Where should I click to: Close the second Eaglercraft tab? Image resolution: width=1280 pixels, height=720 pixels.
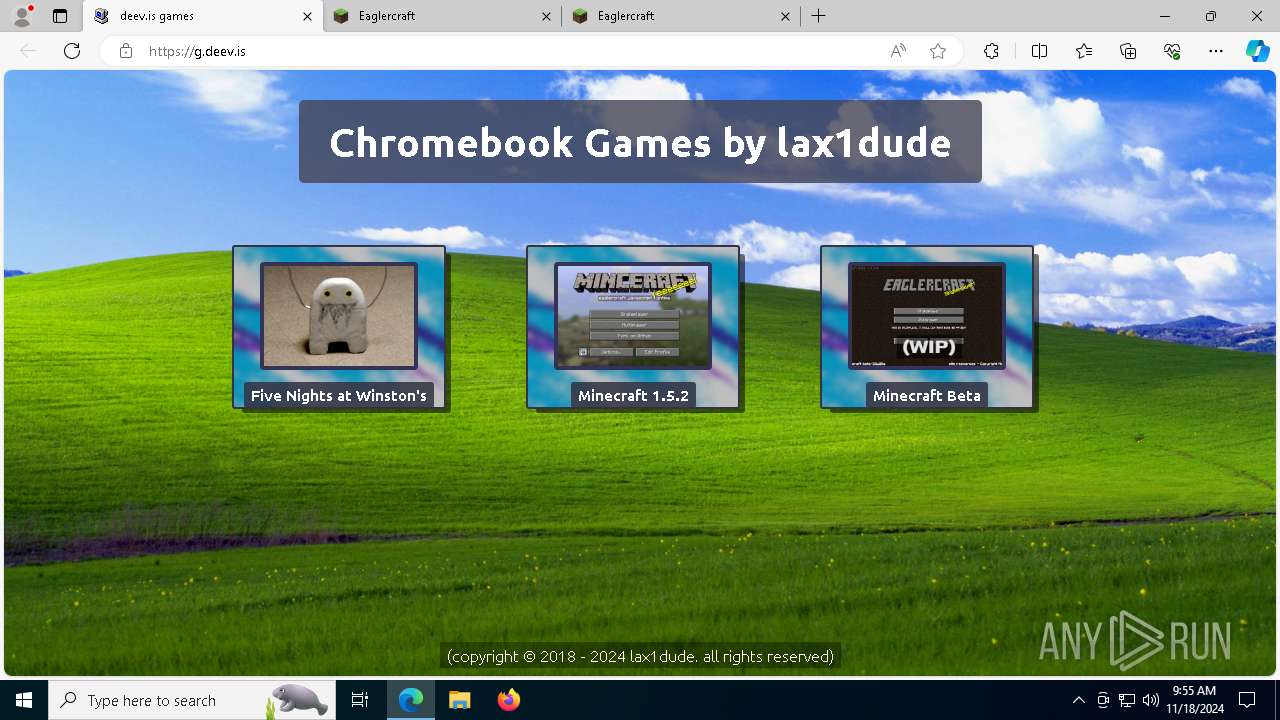pyautogui.click(x=785, y=16)
